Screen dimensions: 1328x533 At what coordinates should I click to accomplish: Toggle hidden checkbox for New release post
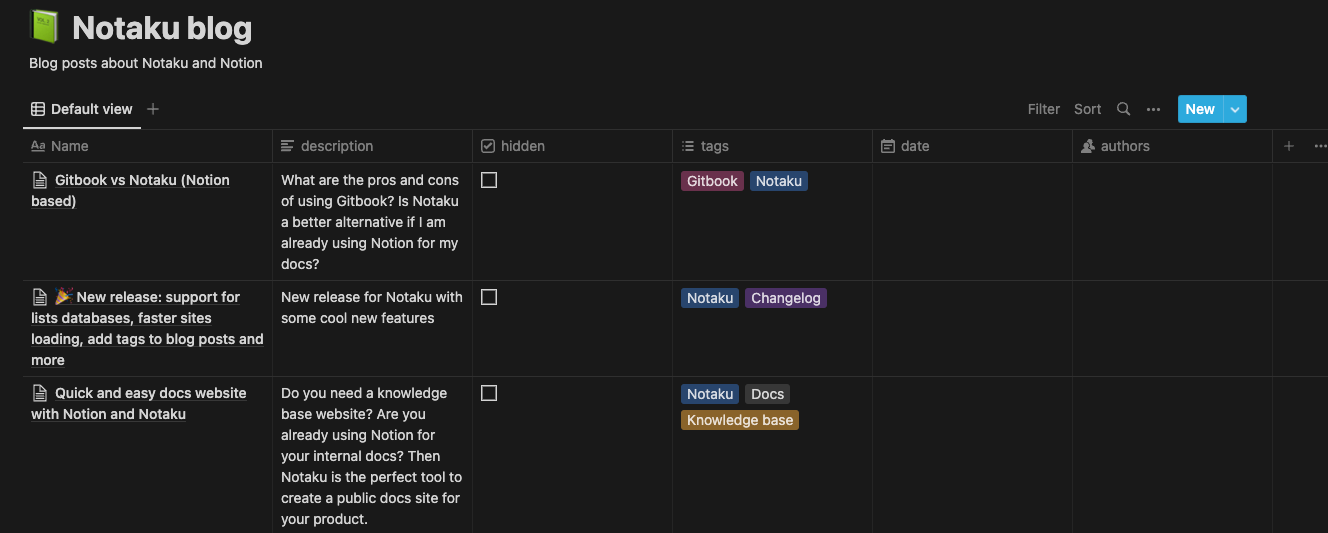489,297
